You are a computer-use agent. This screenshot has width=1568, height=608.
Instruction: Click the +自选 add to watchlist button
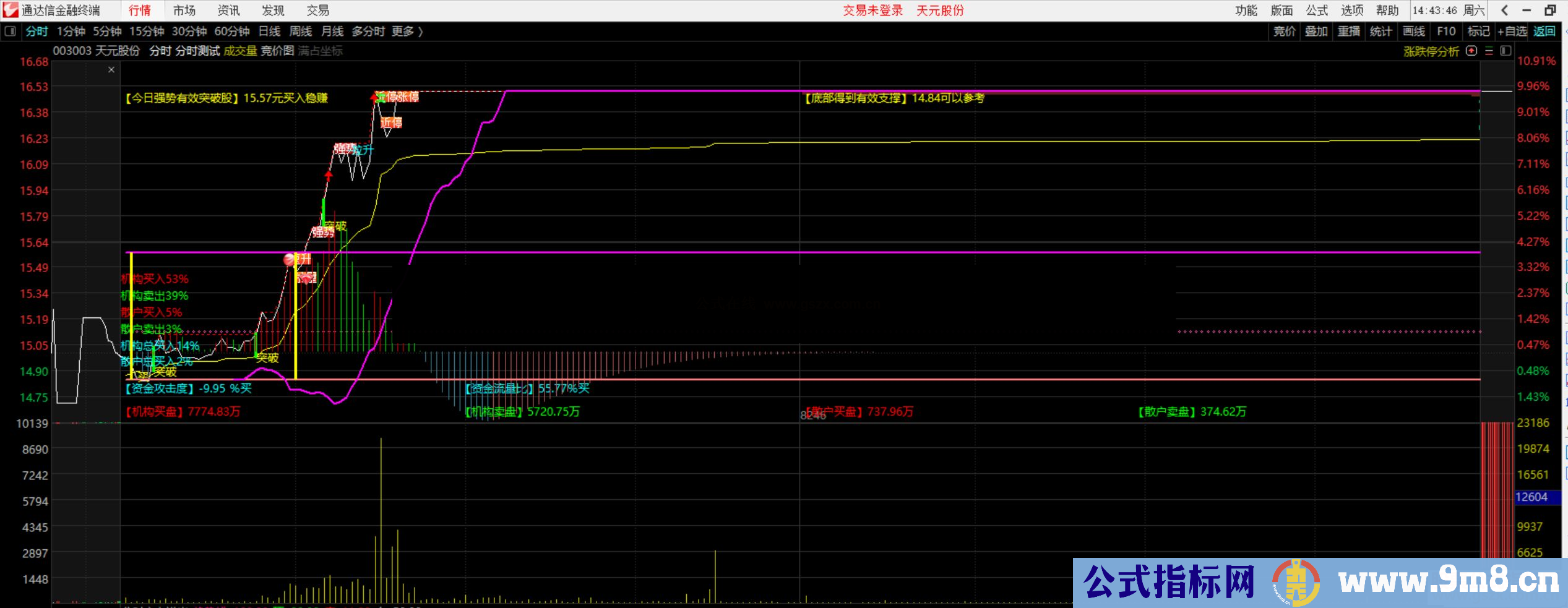coord(1512,31)
